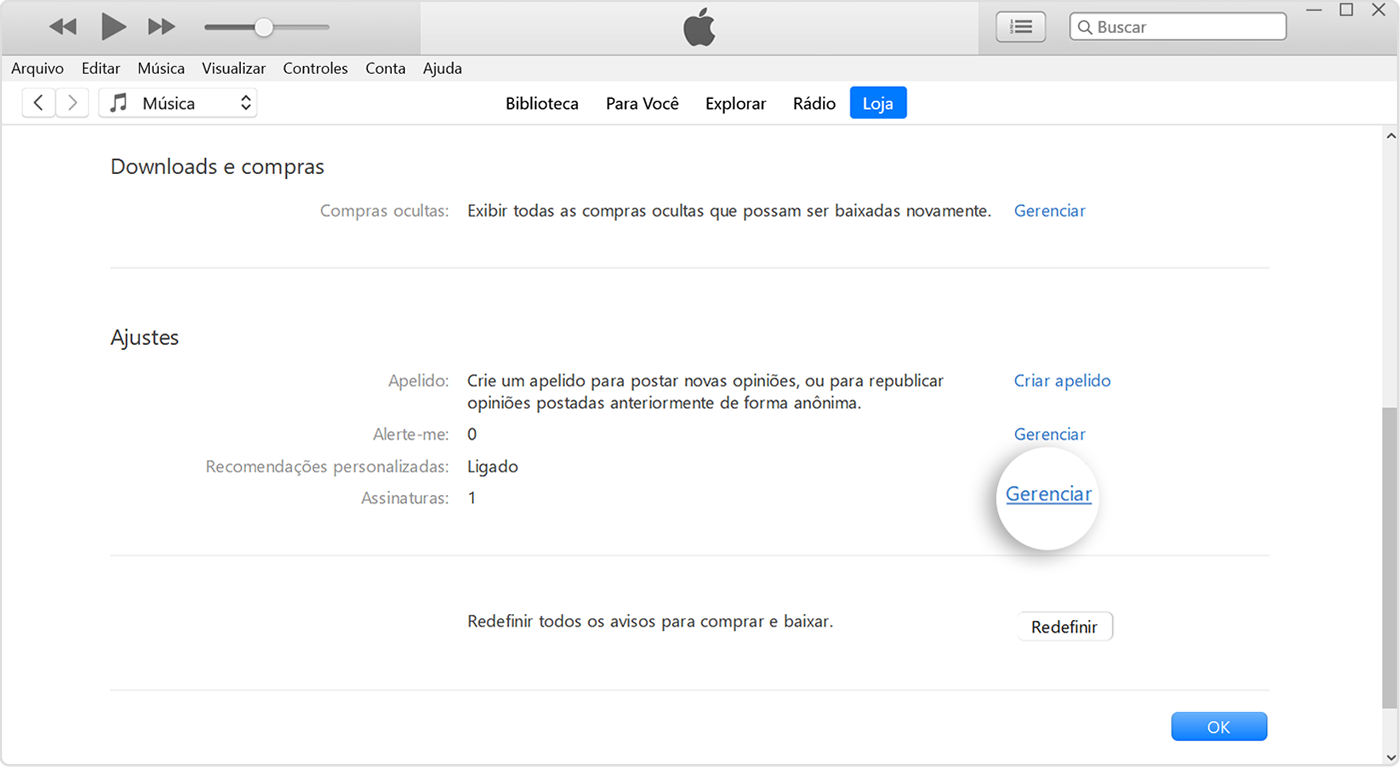This screenshot has height=768, width=1400.
Task: Click the Criar apelido link
Action: pyautogui.click(x=1062, y=380)
